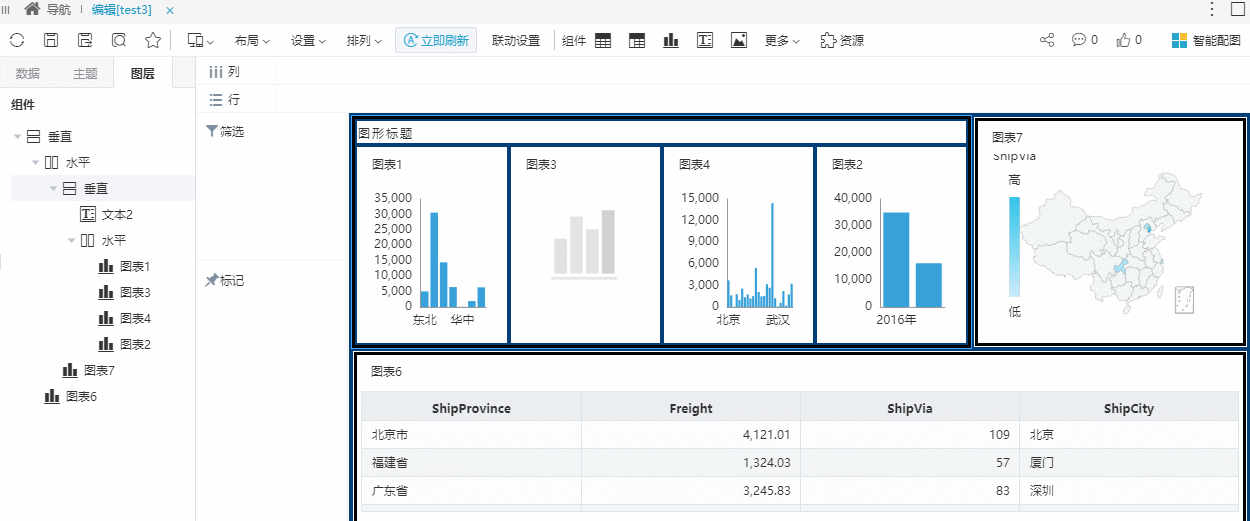Screen dimensions: 1250x521
Task: Switch to the 数据 tab
Action: pyautogui.click(x=28, y=73)
